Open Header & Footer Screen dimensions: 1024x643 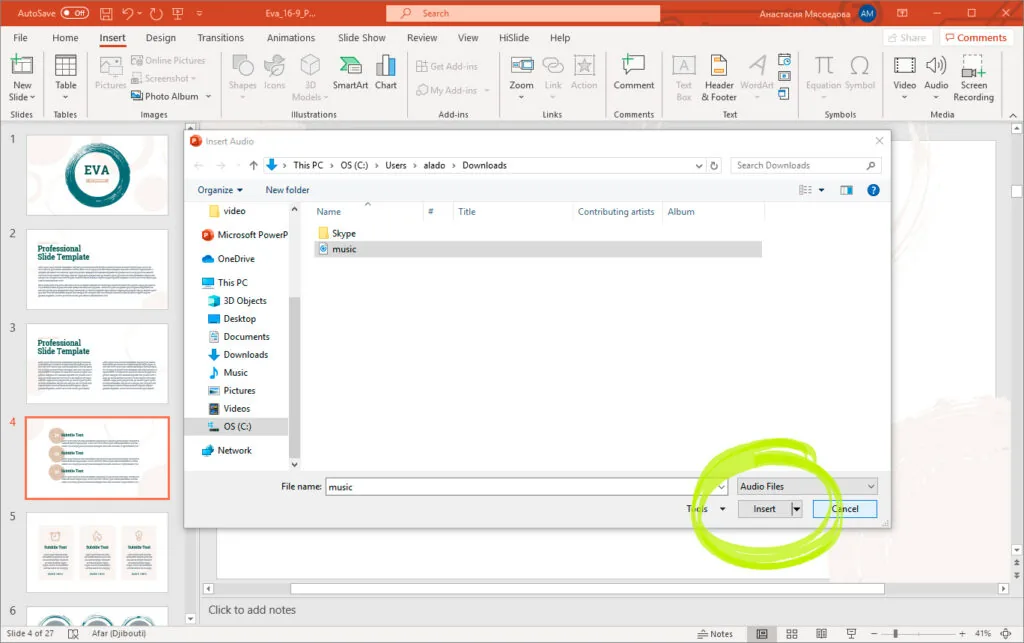(719, 78)
